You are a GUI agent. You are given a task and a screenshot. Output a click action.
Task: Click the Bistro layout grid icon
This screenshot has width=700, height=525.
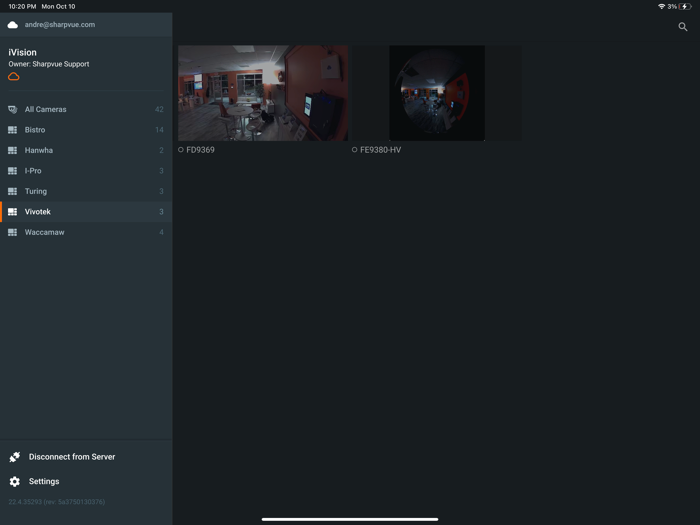point(12,130)
